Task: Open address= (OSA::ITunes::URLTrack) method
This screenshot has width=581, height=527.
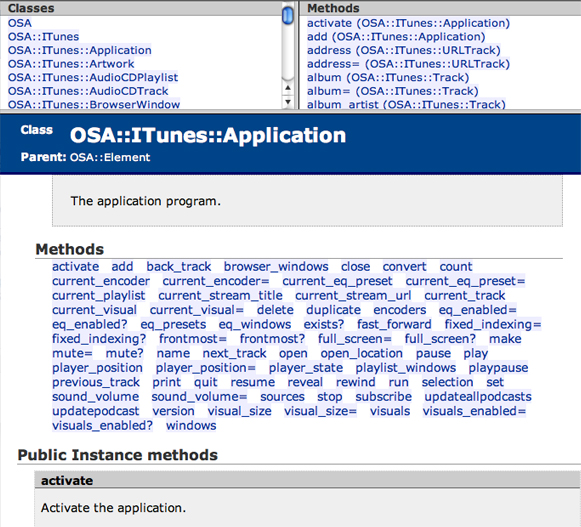Action: coord(408,64)
